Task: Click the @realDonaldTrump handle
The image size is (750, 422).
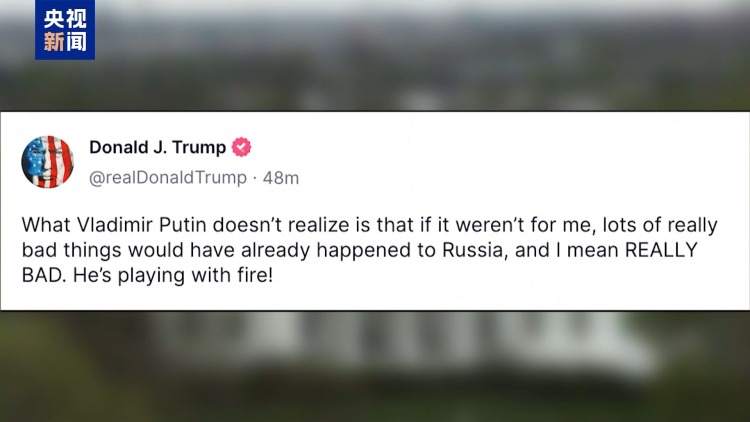Action: coord(168,178)
